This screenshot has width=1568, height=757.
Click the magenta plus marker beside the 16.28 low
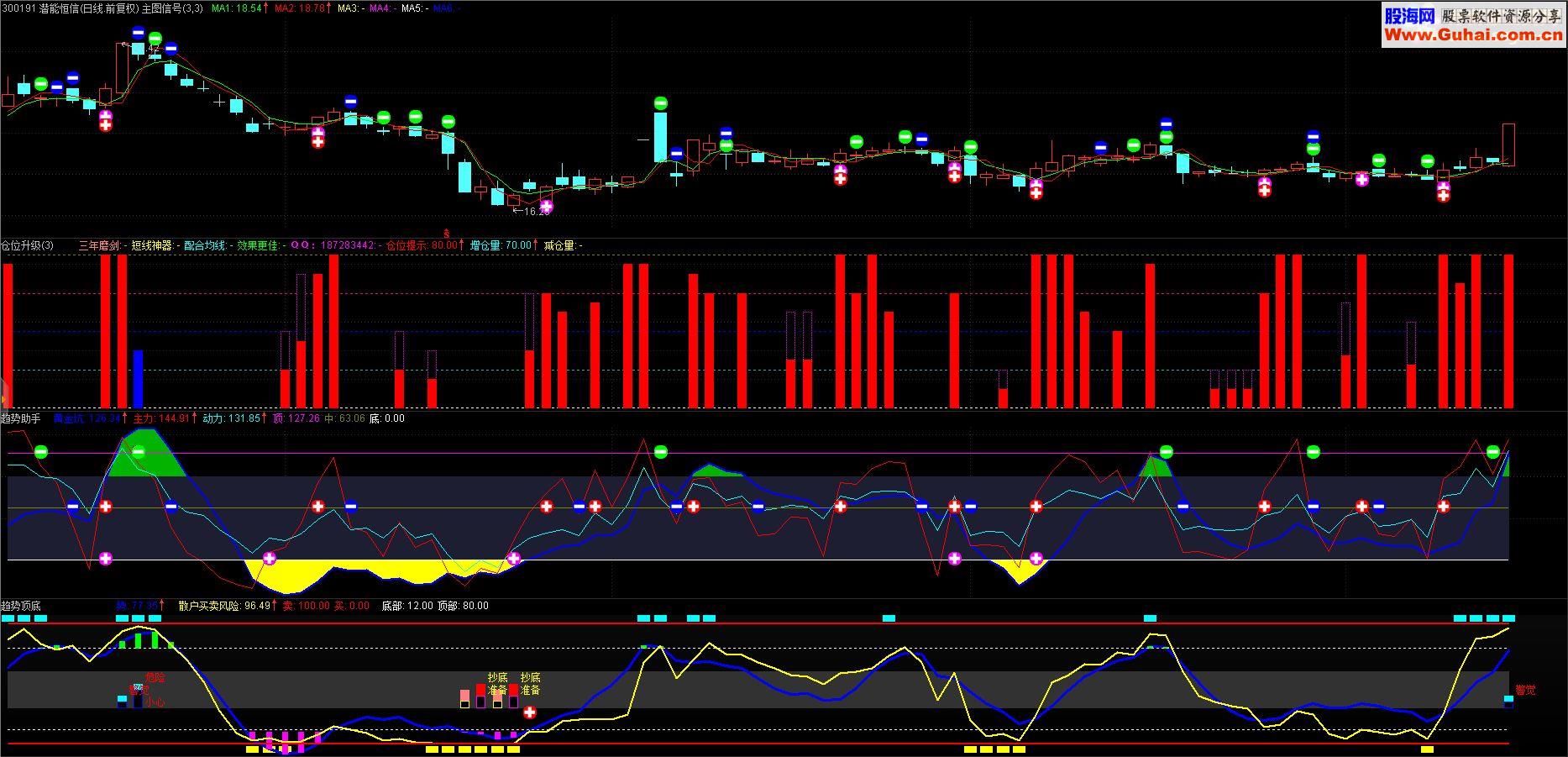tap(547, 206)
